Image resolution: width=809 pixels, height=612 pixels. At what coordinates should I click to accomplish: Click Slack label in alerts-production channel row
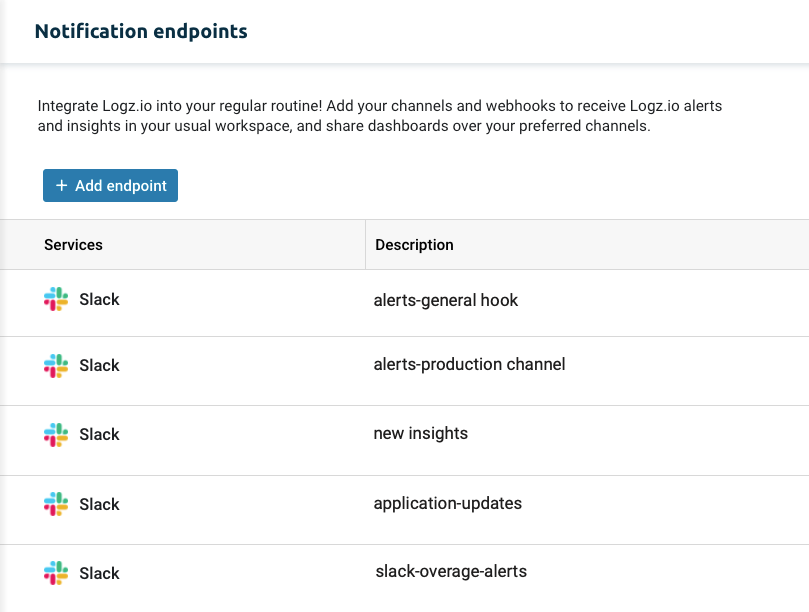pos(99,365)
